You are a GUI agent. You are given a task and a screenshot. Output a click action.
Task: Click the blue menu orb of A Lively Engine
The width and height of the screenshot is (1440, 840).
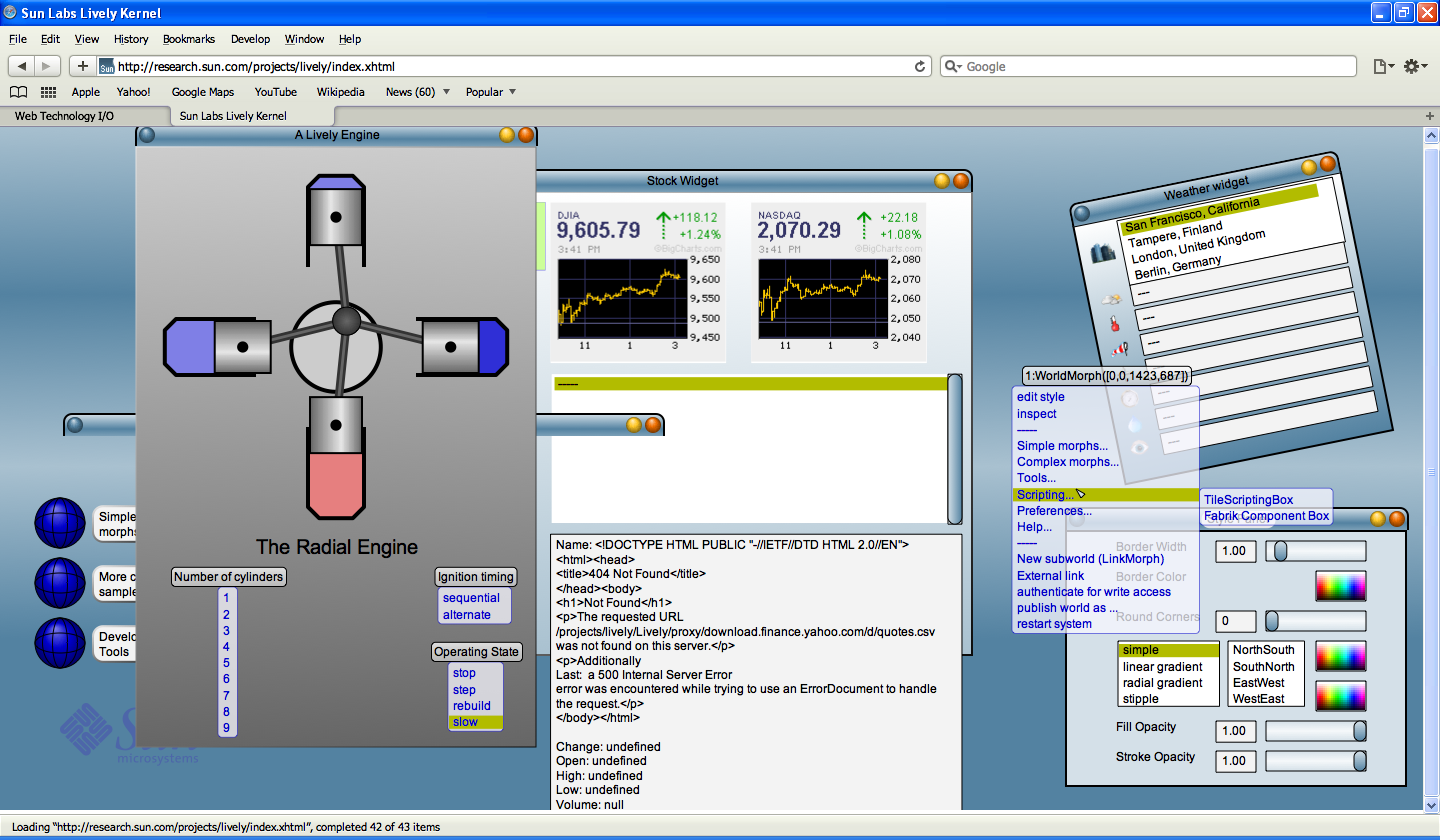(147, 135)
